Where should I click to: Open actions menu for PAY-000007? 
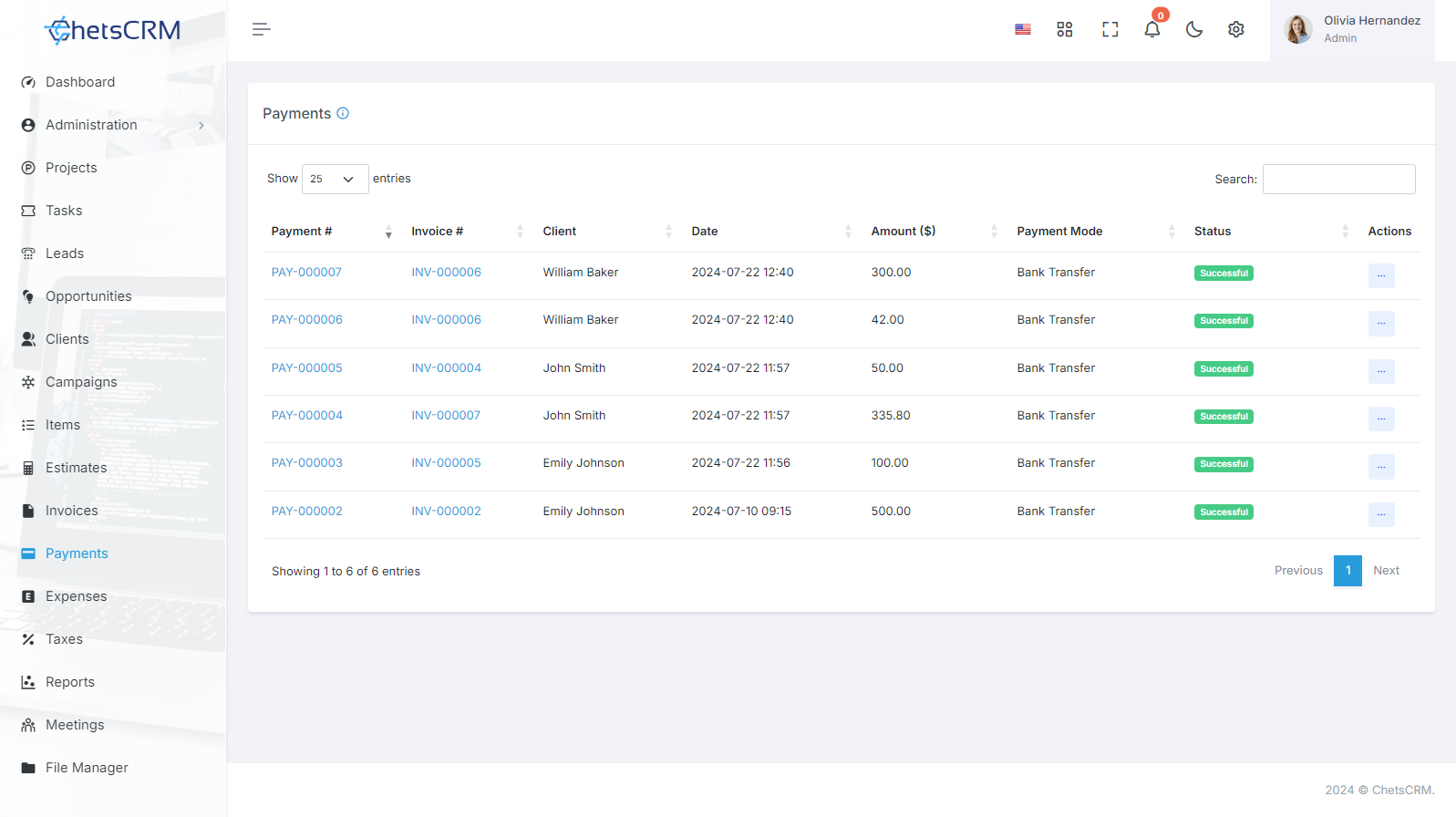tap(1381, 275)
